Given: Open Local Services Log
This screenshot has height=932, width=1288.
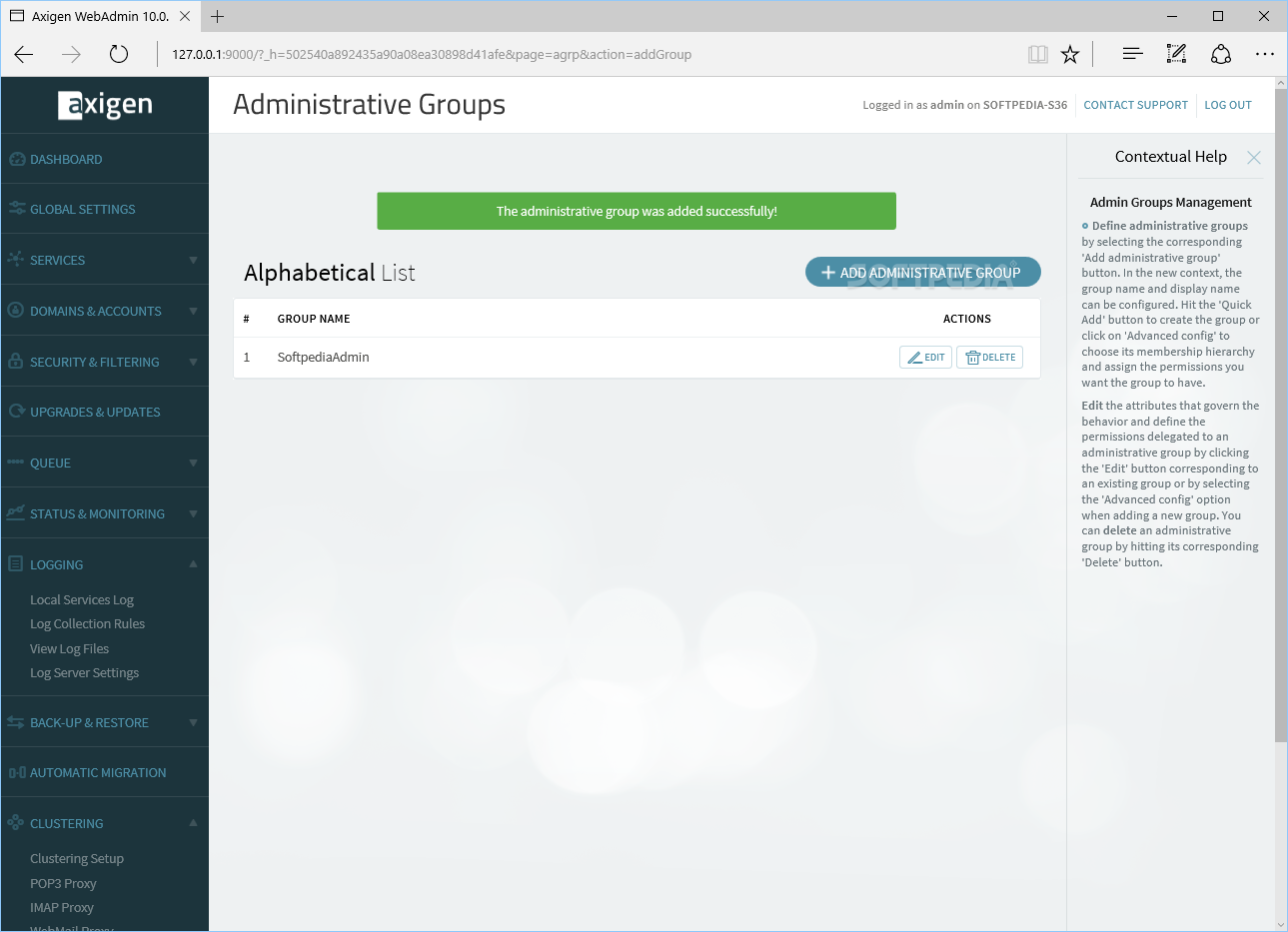Looking at the screenshot, I should (82, 599).
